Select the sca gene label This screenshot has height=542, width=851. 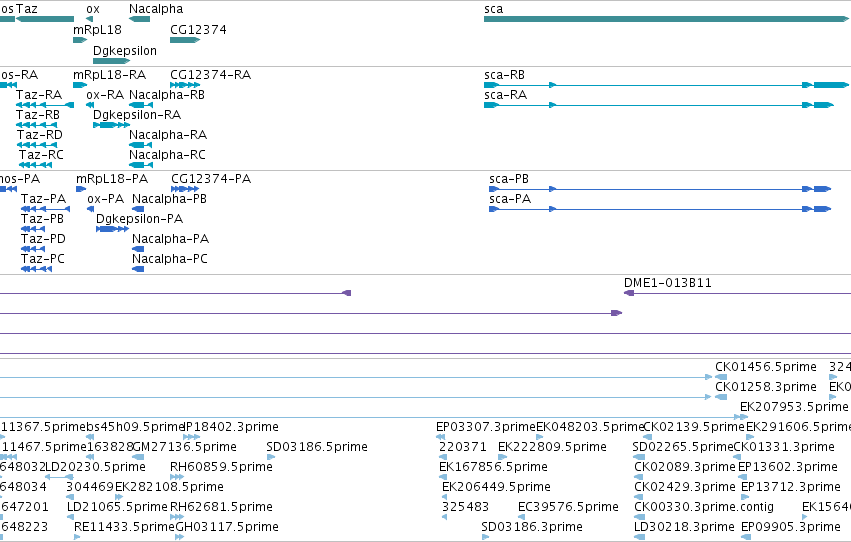(x=493, y=9)
